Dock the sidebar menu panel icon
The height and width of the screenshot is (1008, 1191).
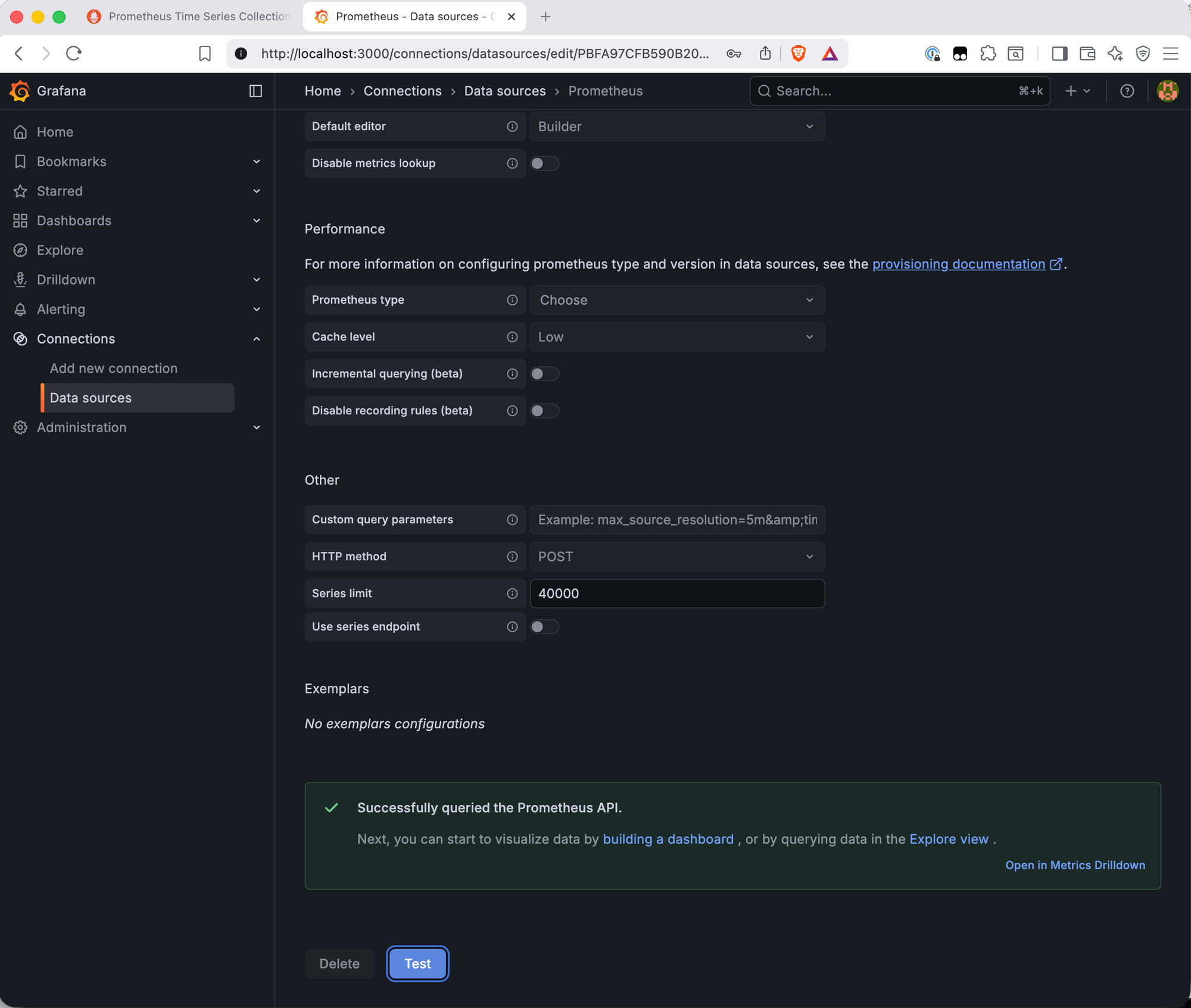coord(255,90)
